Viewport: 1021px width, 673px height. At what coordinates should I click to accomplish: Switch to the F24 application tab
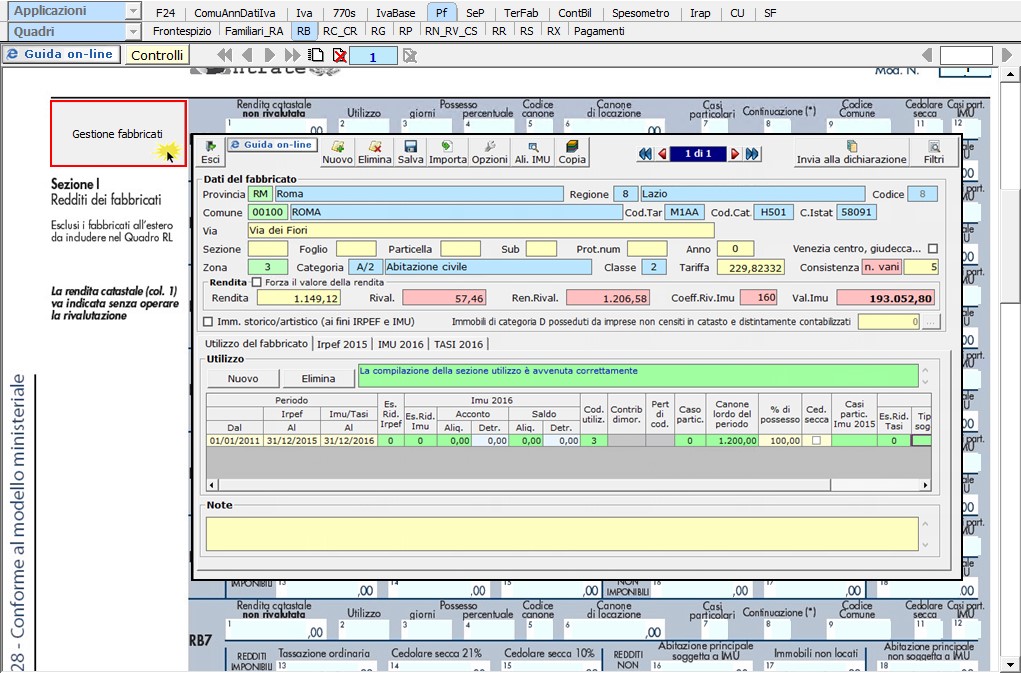tap(166, 12)
